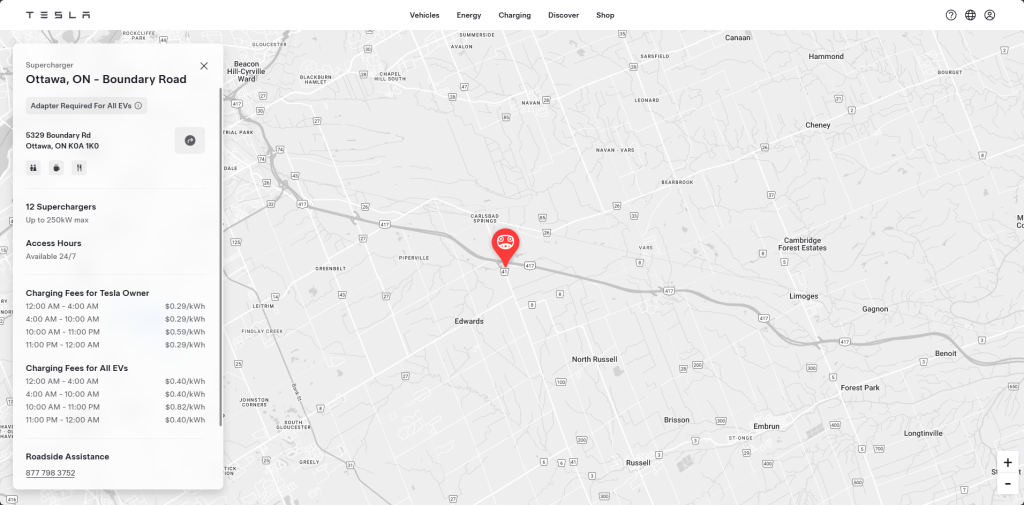Viewport: 1024px width, 505px height.
Task: Zoom out the map with minus button
Action: pos(1008,483)
